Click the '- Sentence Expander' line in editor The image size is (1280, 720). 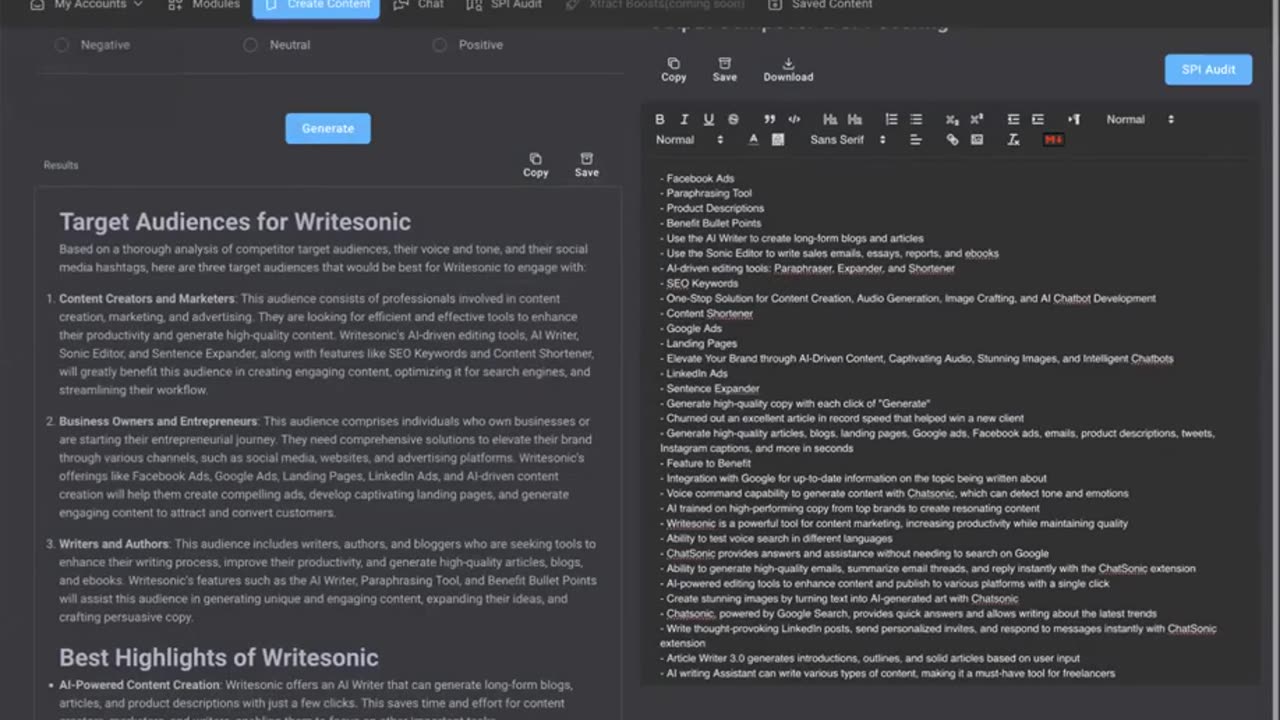(x=710, y=388)
